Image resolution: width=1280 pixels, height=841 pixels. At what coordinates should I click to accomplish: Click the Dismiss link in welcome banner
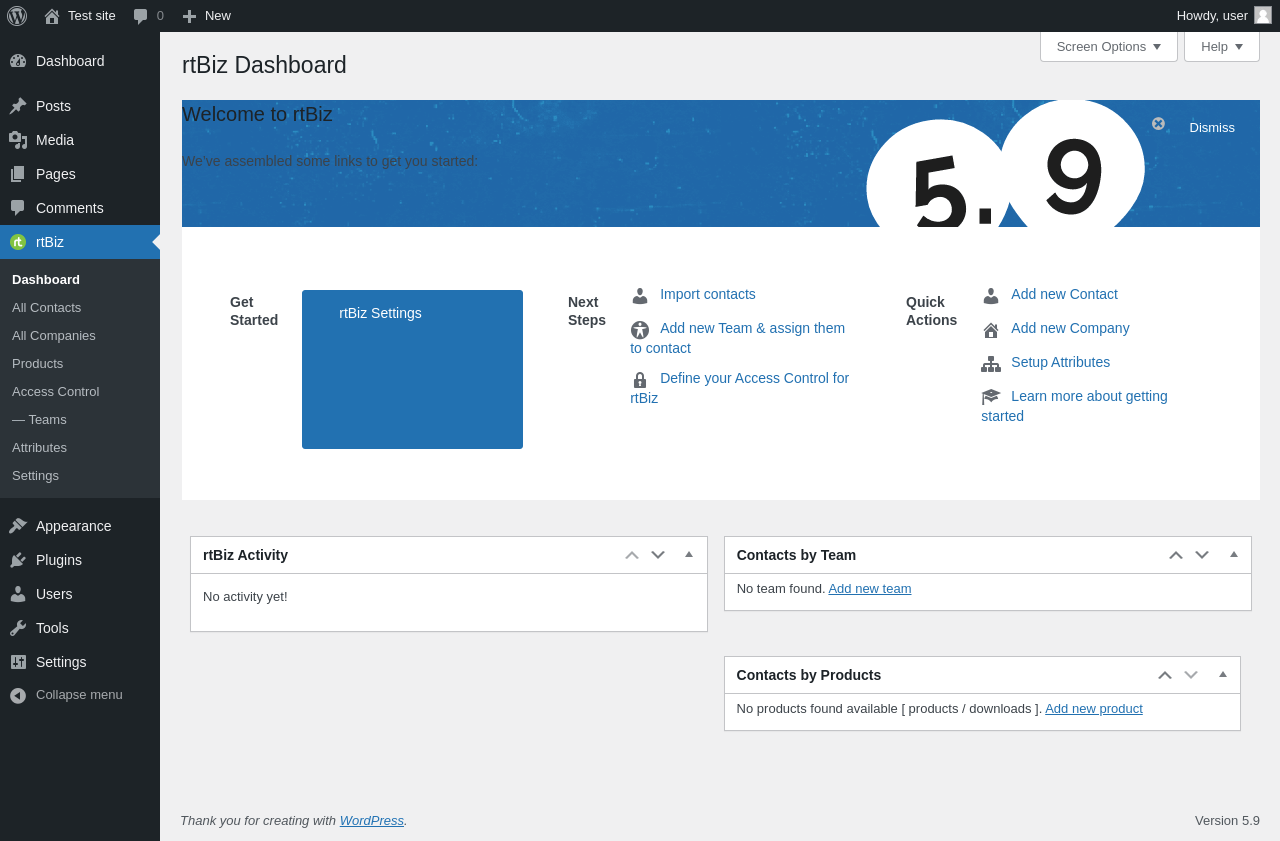(x=1212, y=128)
